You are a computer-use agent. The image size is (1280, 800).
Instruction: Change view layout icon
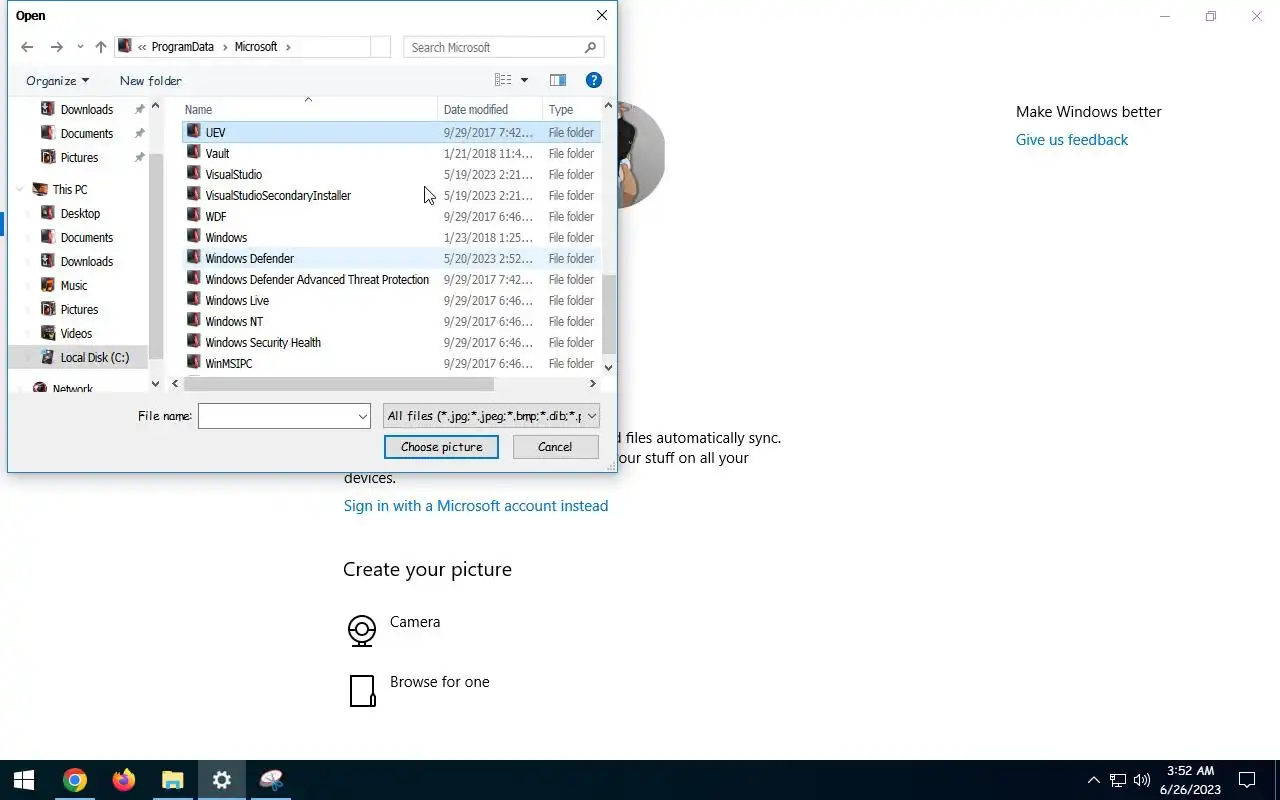click(x=503, y=80)
